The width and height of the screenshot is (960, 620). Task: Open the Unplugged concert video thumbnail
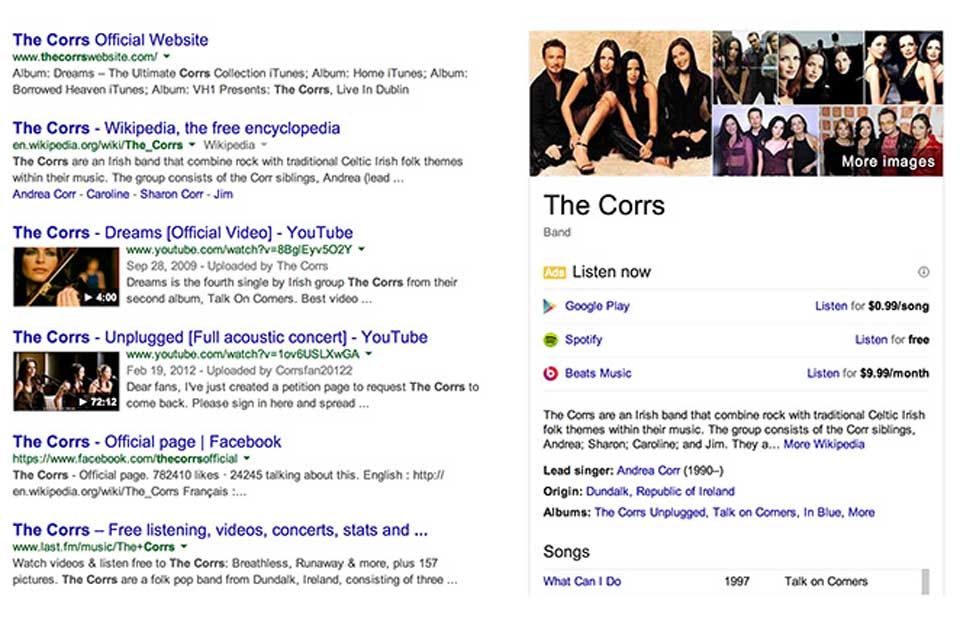pos(66,381)
